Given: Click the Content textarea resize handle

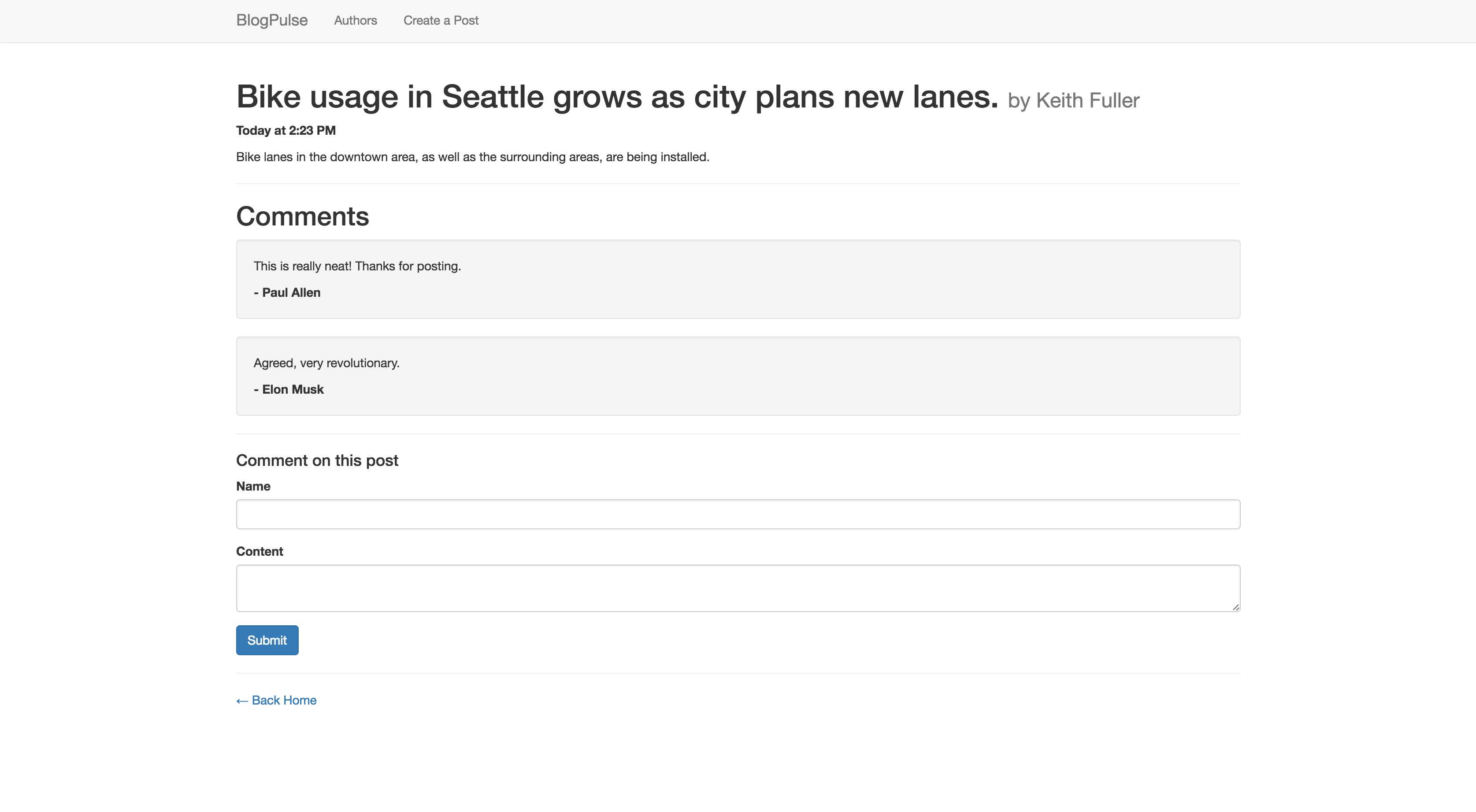Looking at the screenshot, I should 1235,607.
